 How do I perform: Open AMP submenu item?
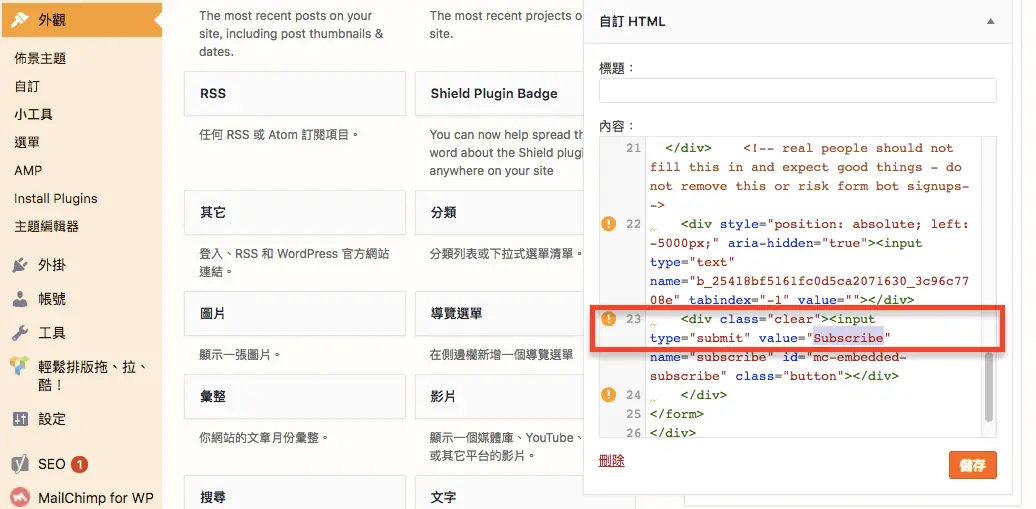point(28,171)
